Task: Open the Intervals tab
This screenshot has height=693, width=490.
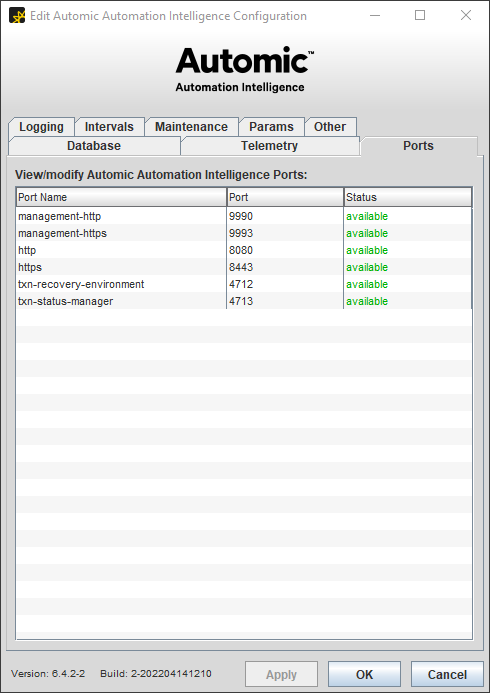Action: click(109, 127)
